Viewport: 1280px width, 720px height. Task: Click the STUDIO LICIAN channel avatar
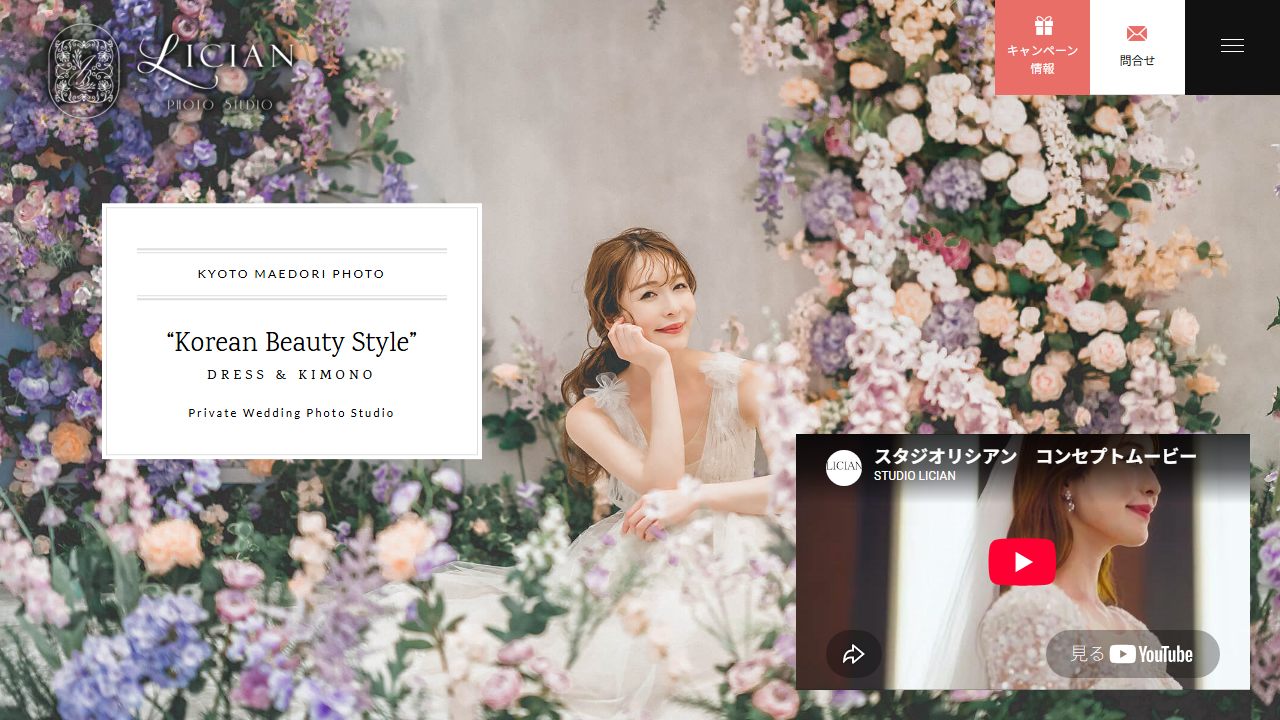pos(844,467)
